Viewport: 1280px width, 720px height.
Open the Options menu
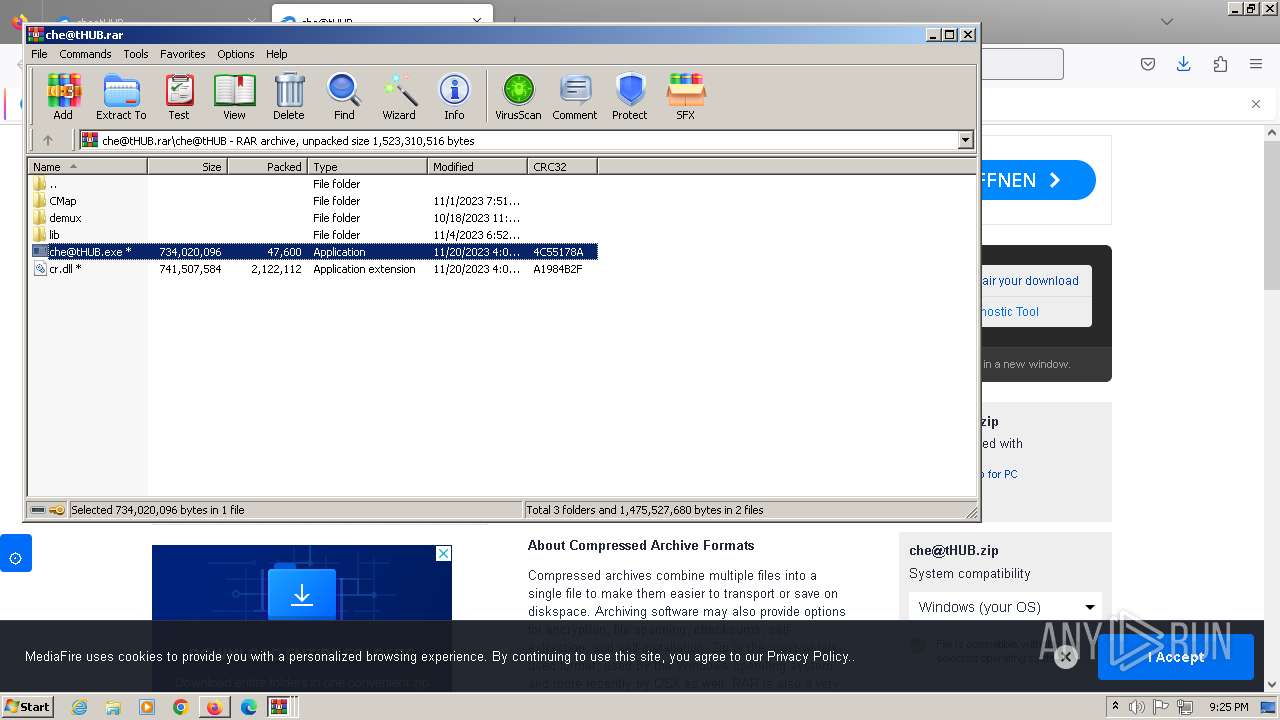pyautogui.click(x=236, y=54)
